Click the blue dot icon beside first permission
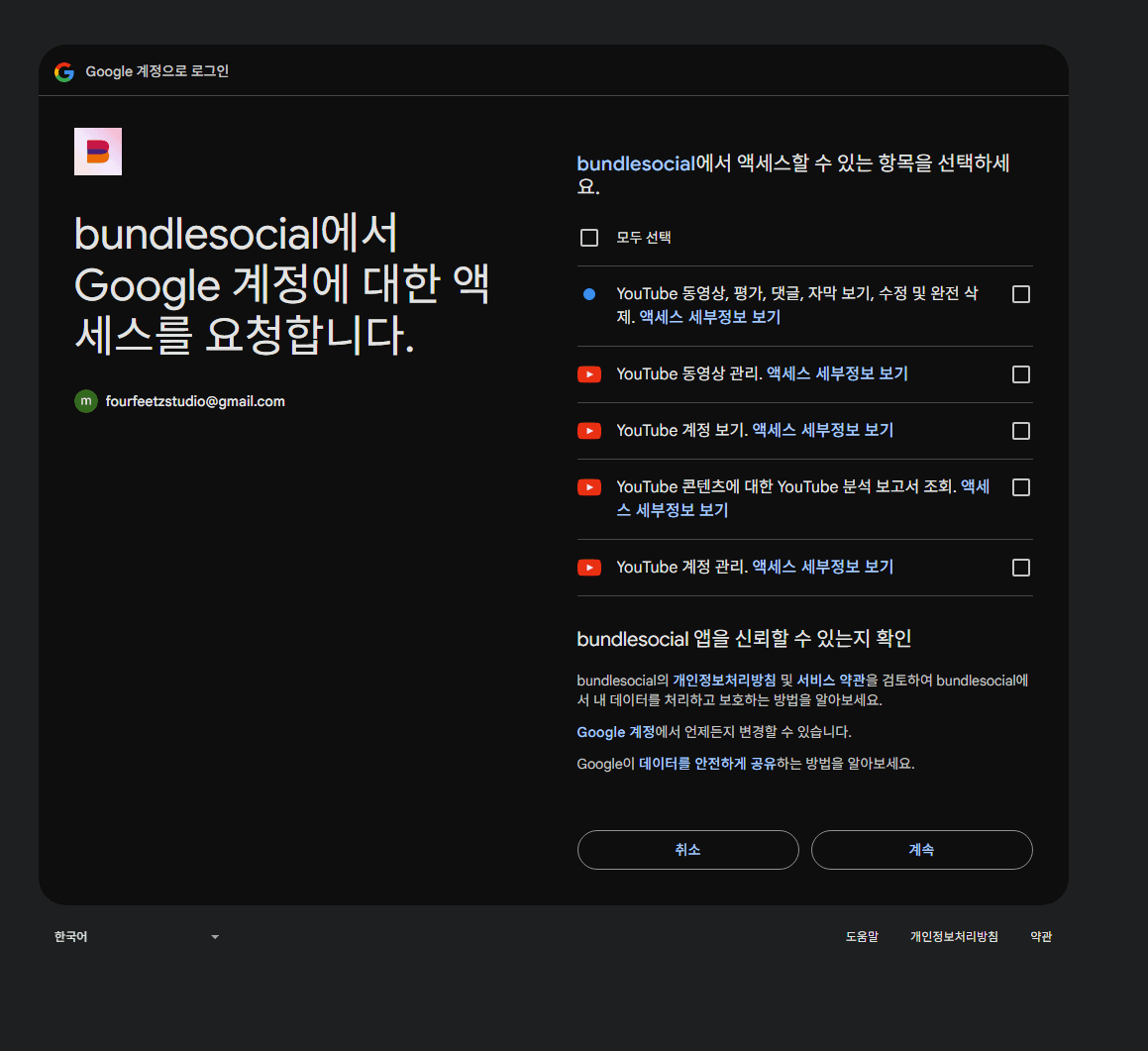 [589, 294]
